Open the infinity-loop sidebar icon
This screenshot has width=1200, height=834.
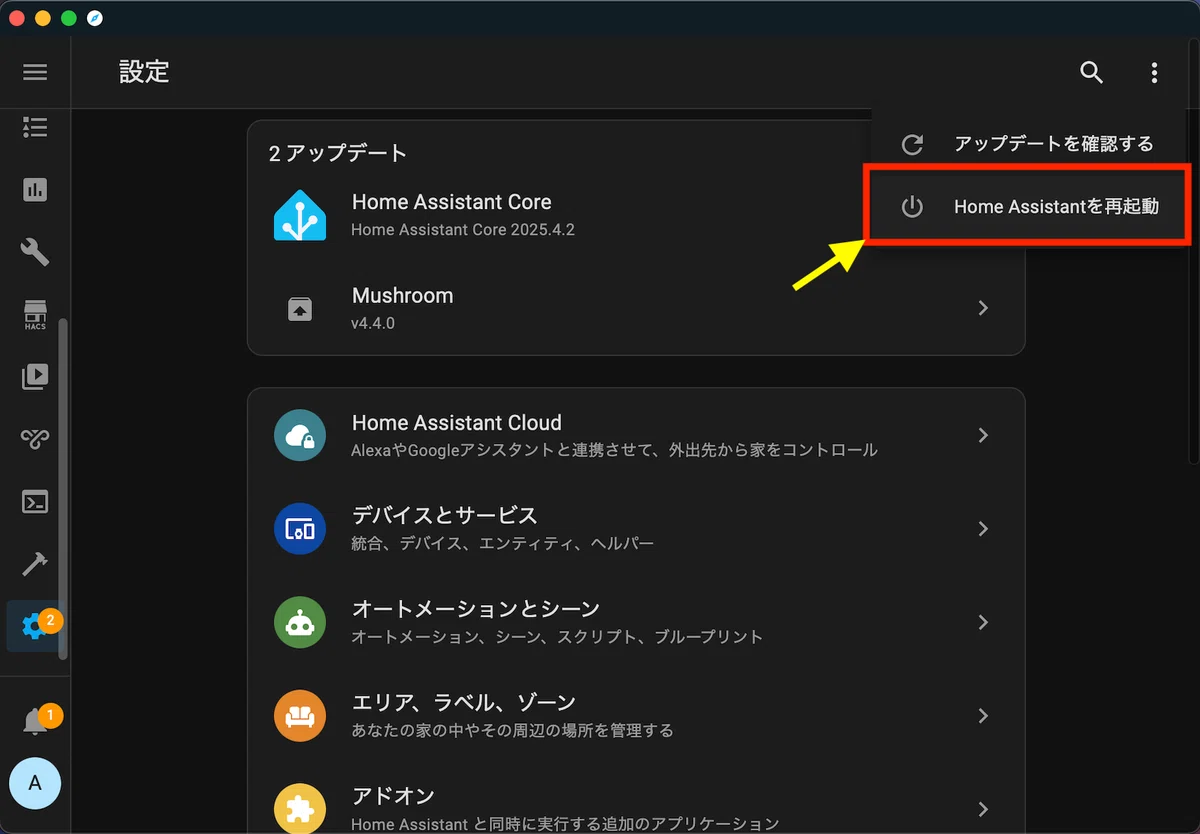tap(35, 439)
